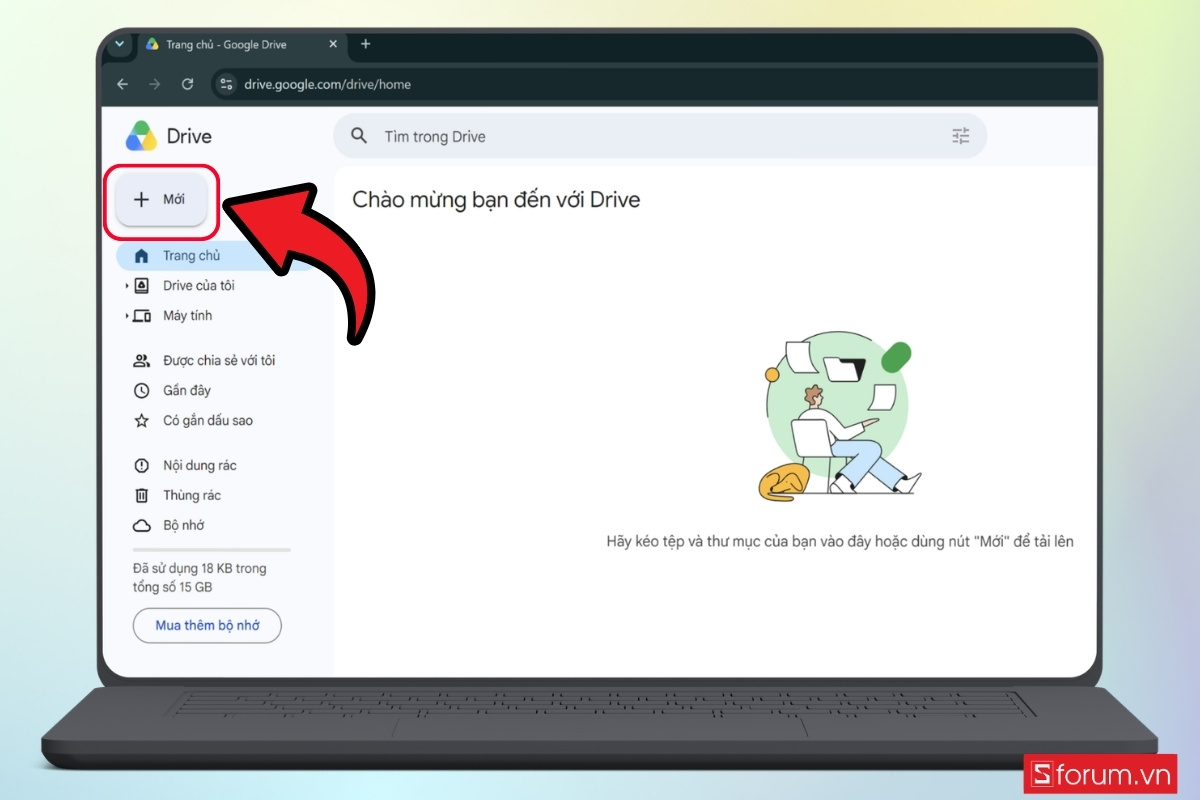This screenshot has height=800, width=1200.
Task: Click the Chào mừng bạn đến với Drive heading
Action: pos(496,199)
